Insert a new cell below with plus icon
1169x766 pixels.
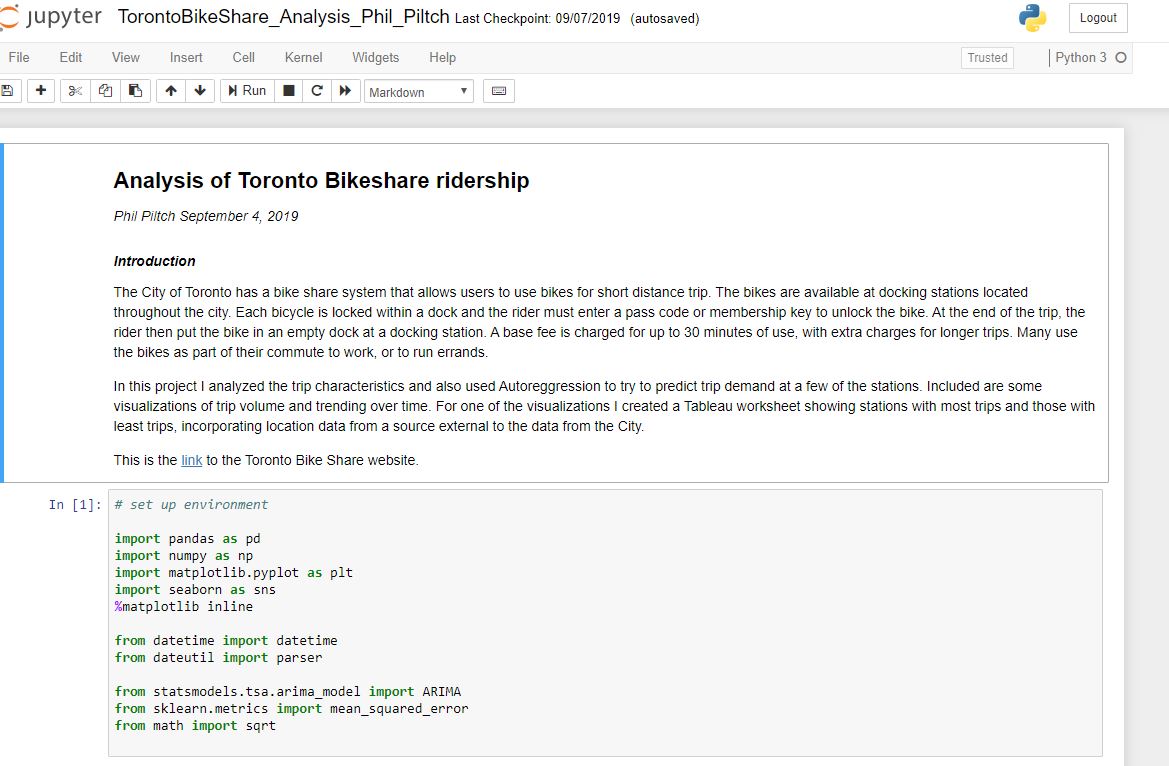40,91
